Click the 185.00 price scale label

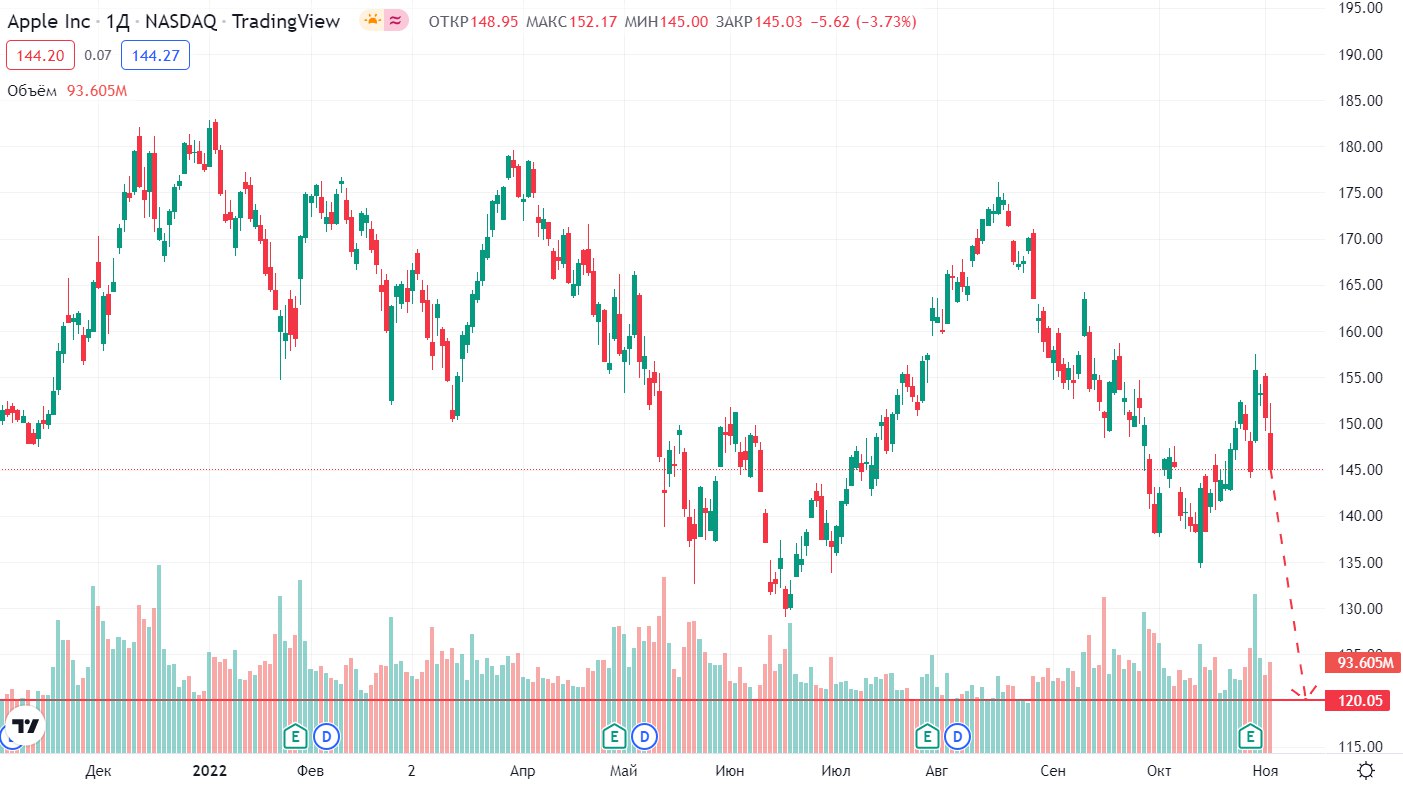(x=1360, y=101)
